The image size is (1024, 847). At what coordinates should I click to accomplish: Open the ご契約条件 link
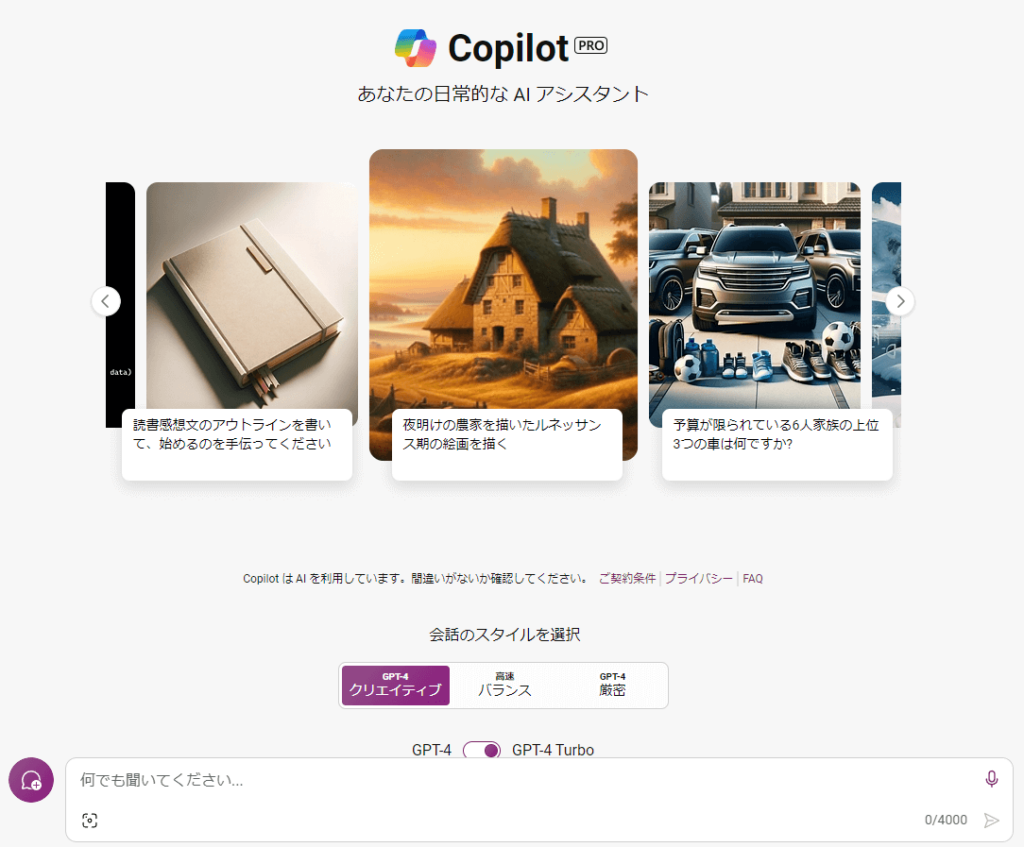pyautogui.click(x=627, y=578)
